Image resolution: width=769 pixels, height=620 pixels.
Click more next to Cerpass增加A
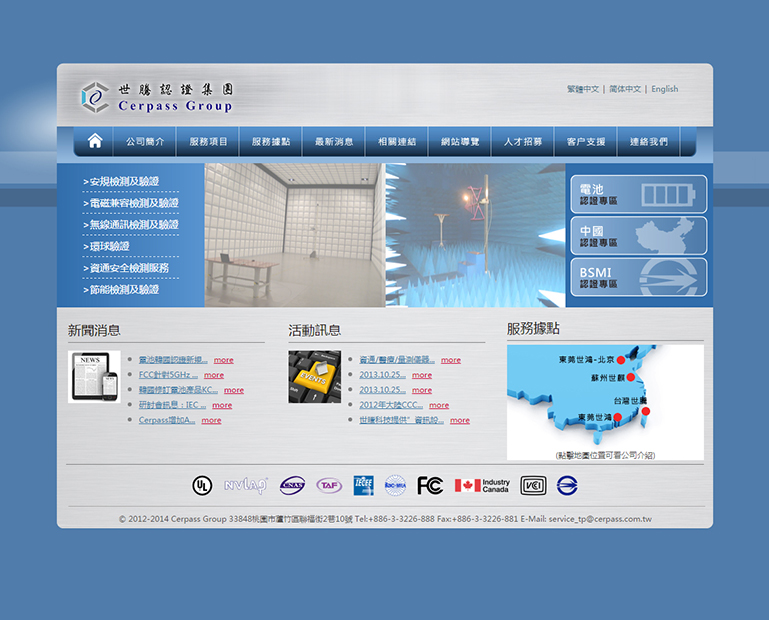[x=211, y=420]
